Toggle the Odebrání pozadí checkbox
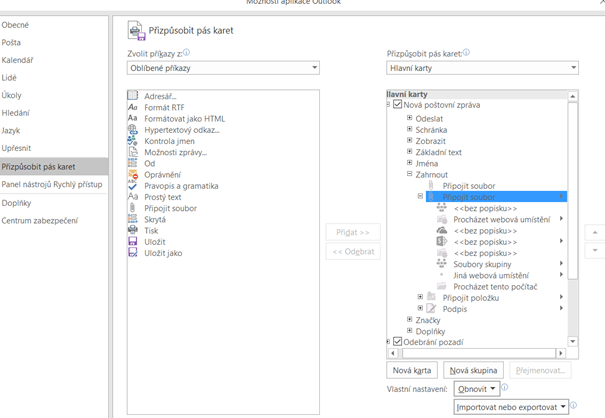This screenshot has height=418, width=605. click(x=397, y=341)
